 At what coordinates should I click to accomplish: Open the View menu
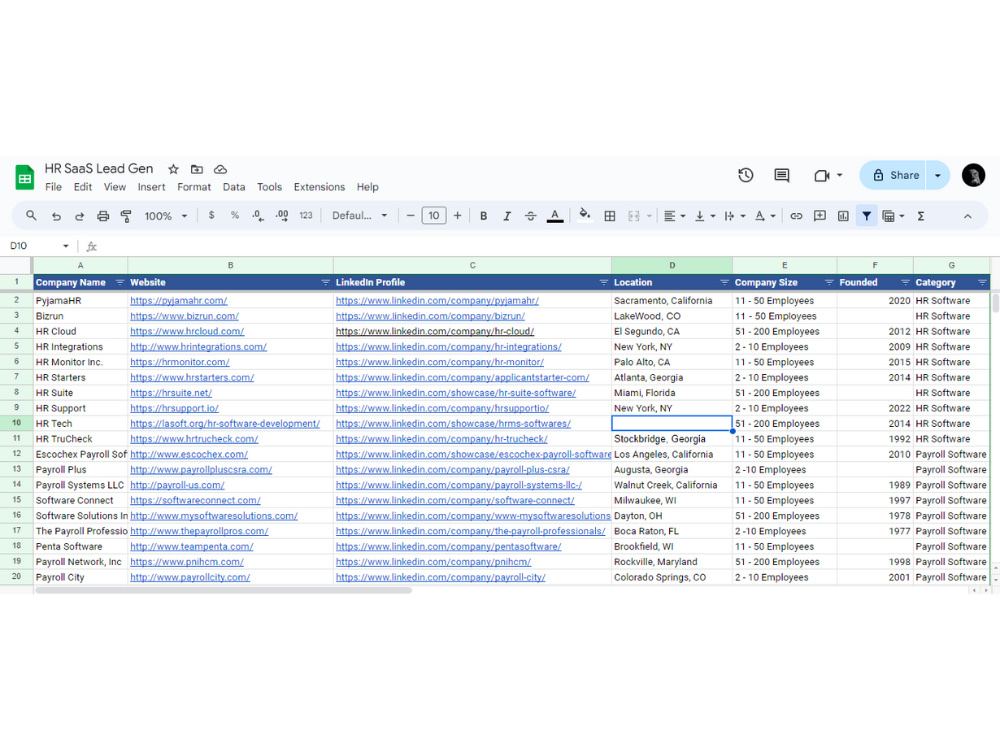click(x=115, y=187)
